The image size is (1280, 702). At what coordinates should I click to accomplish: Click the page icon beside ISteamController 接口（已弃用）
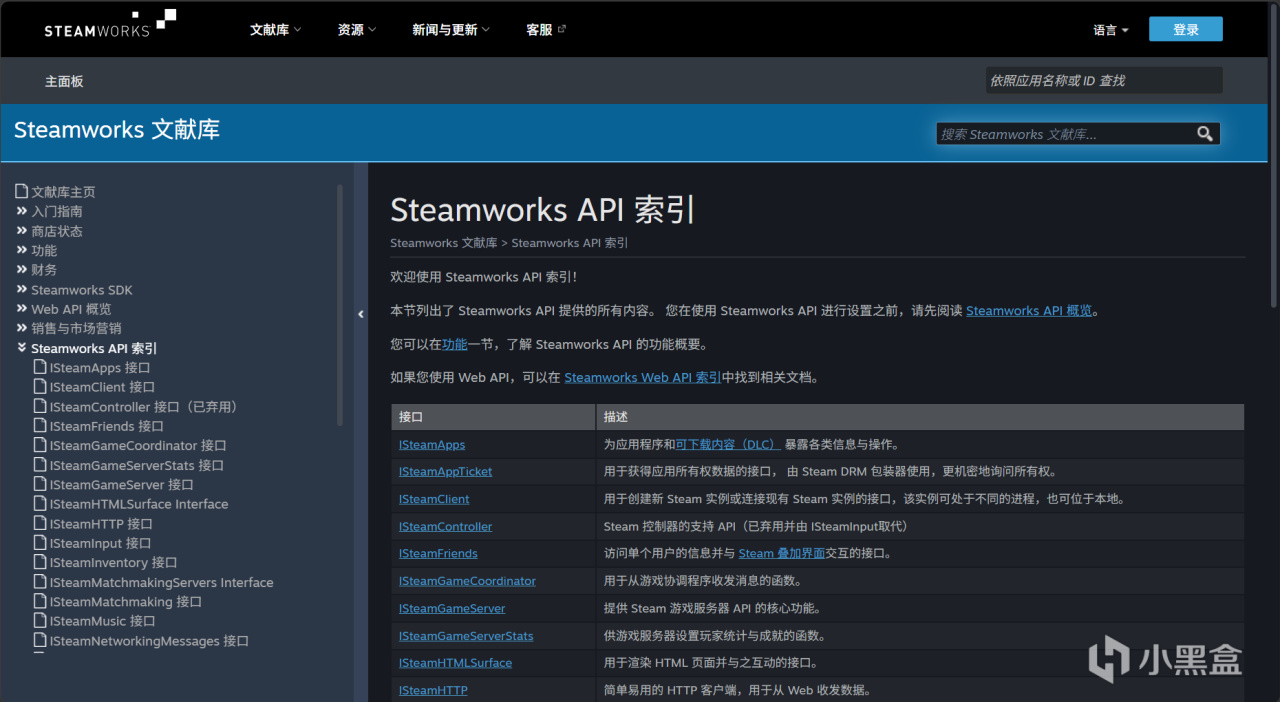pyautogui.click(x=40, y=406)
